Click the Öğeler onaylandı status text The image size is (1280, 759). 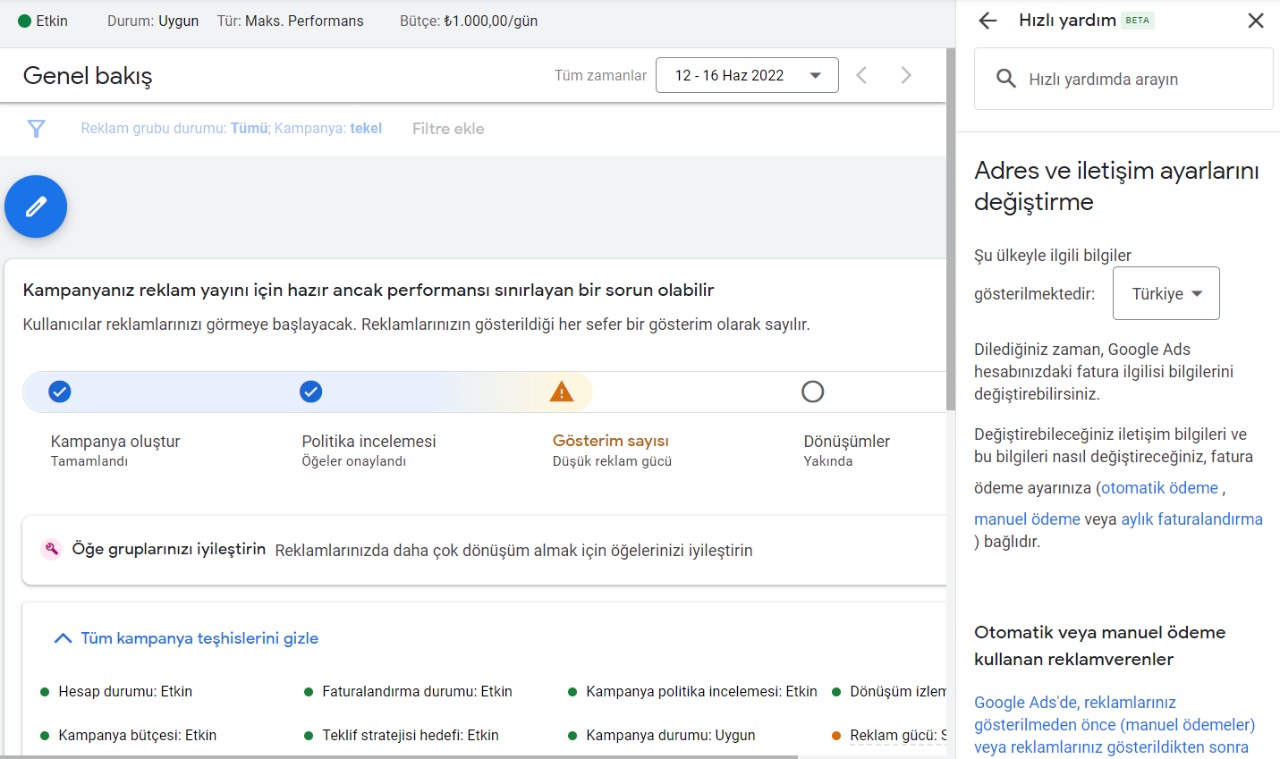(354, 461)
